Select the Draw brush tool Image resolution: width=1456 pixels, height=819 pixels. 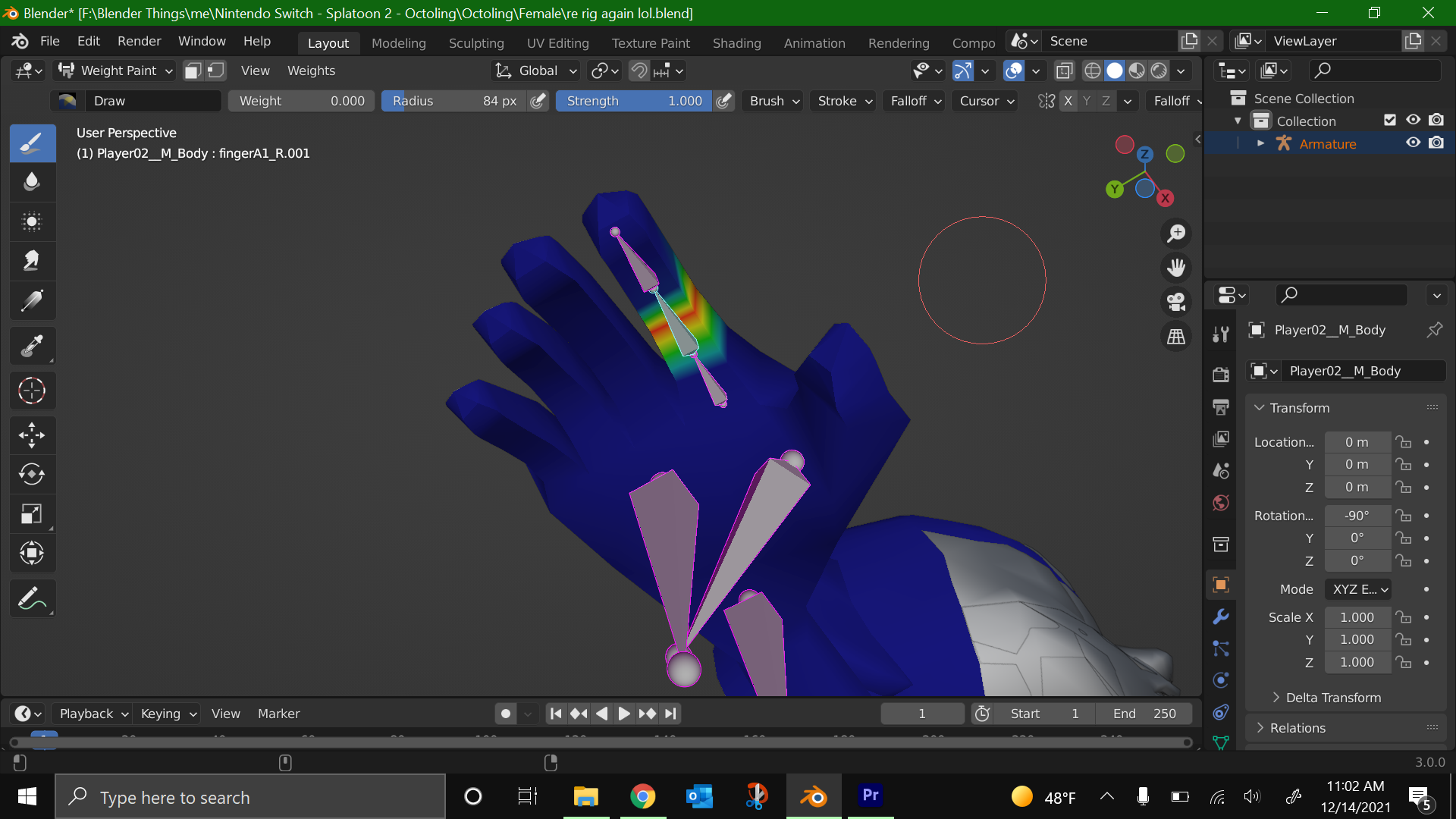(x=32, y=143)
